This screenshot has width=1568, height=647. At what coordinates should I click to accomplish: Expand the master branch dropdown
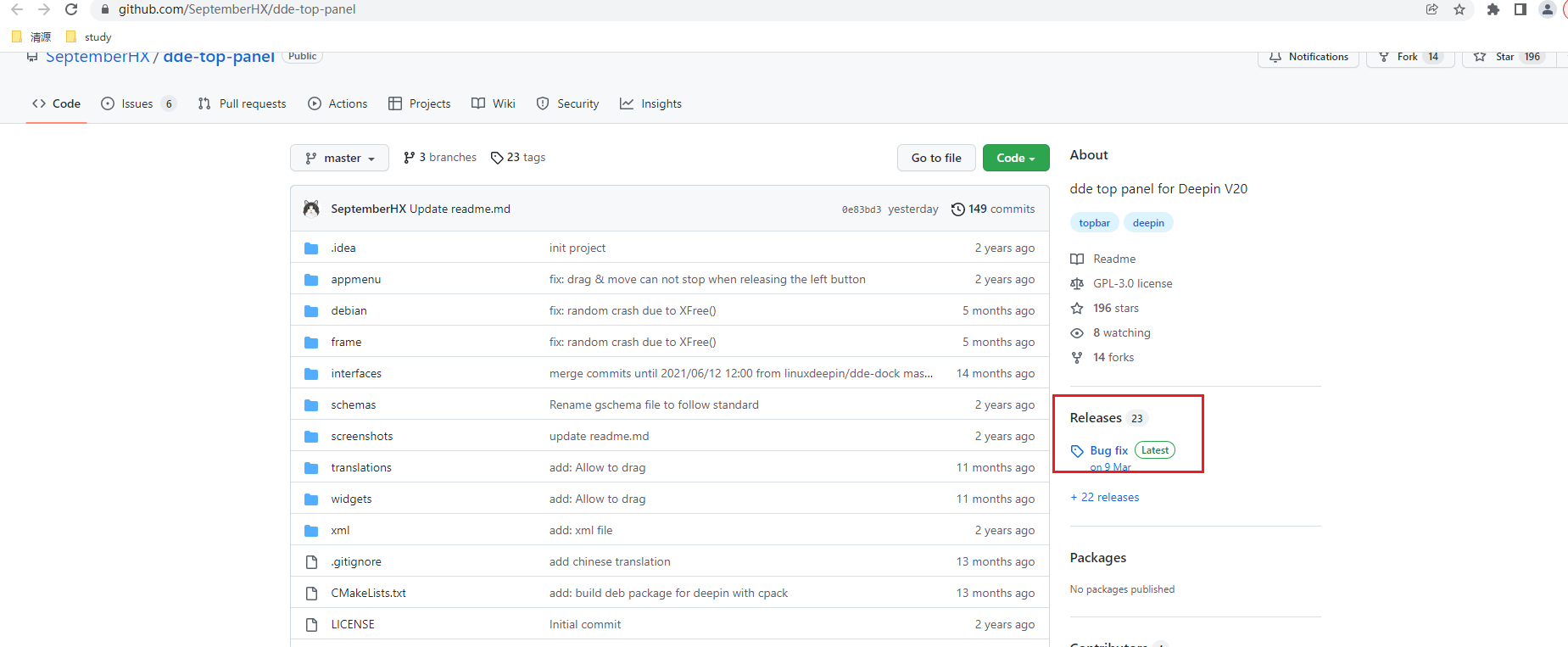tap(339, 158)
